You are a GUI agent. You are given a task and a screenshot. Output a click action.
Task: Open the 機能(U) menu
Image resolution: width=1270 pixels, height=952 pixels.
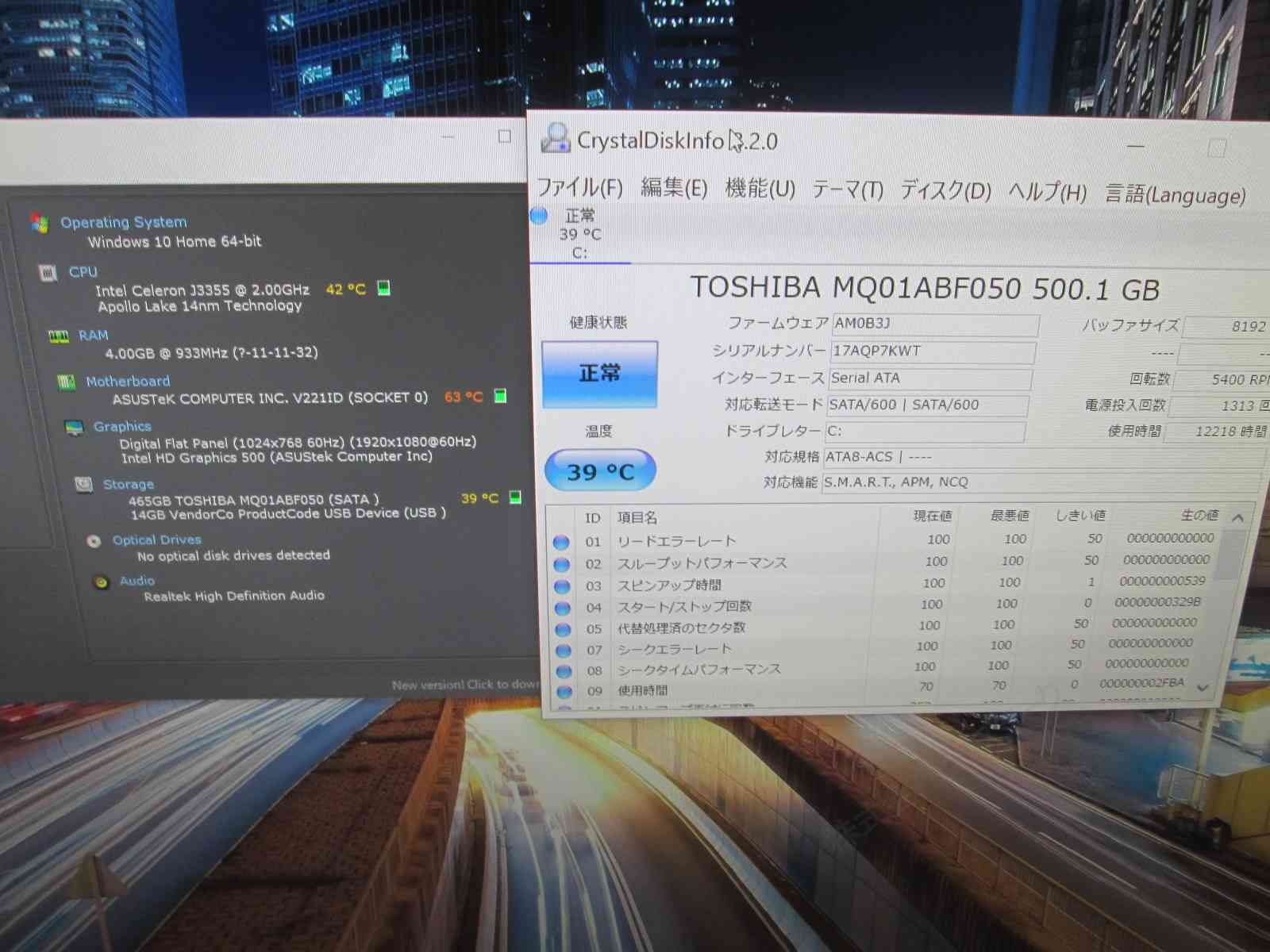(760, 189)
